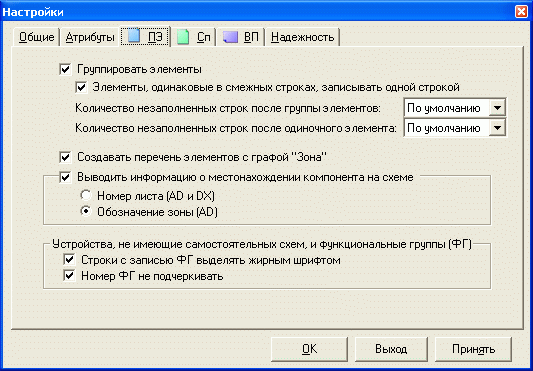Uncheck Номер ФГ не подчеркивать

[69, 276]
